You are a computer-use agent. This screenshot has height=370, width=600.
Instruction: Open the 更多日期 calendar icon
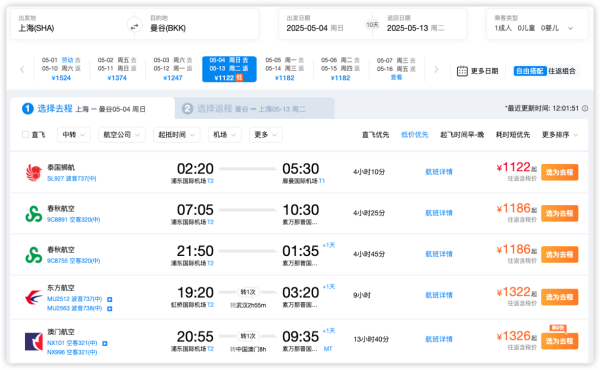(x=462, y=71)
